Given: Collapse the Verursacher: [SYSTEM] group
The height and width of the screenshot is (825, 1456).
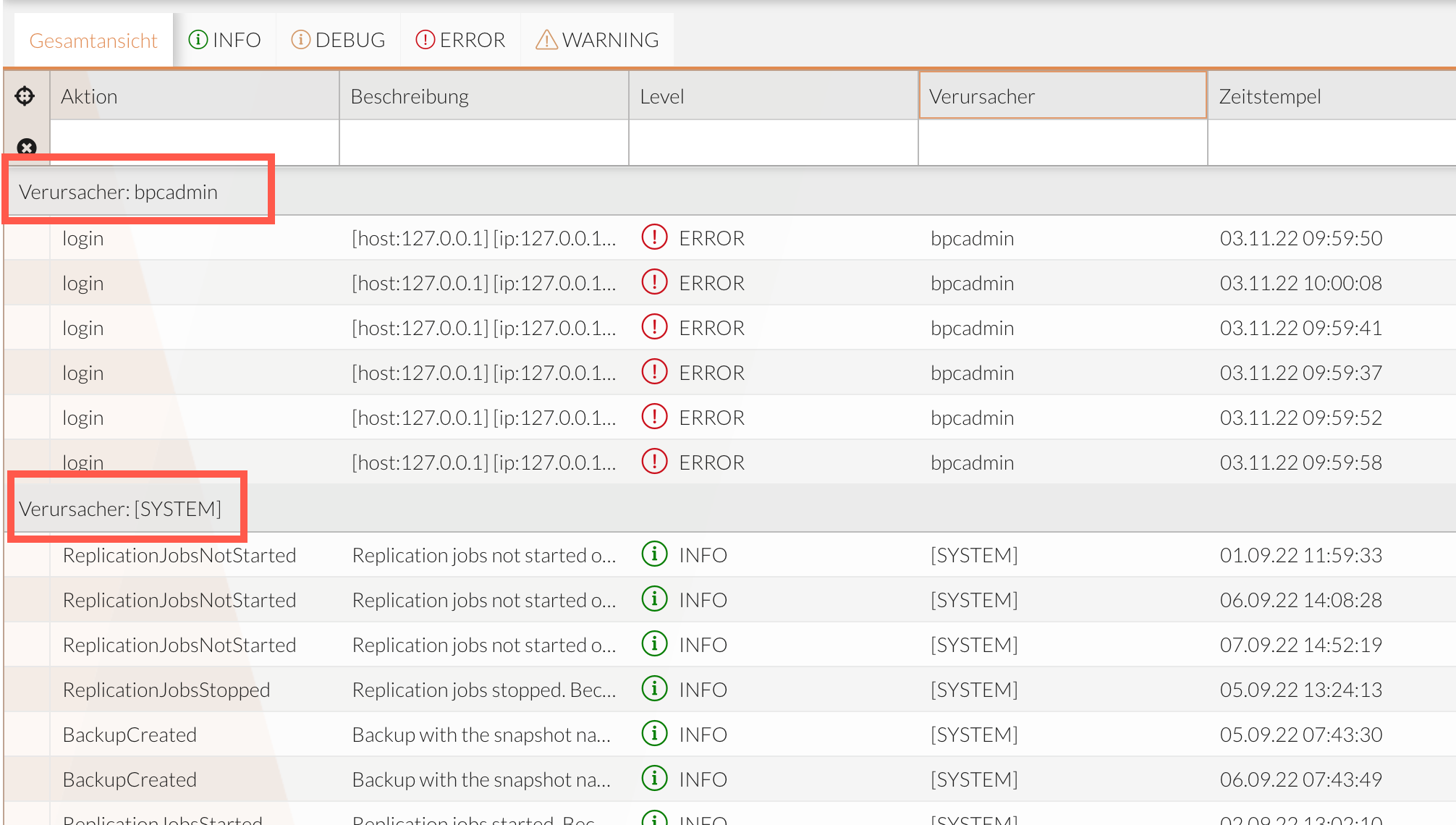Looking at the screenshot, I should (x=120, y=509).
